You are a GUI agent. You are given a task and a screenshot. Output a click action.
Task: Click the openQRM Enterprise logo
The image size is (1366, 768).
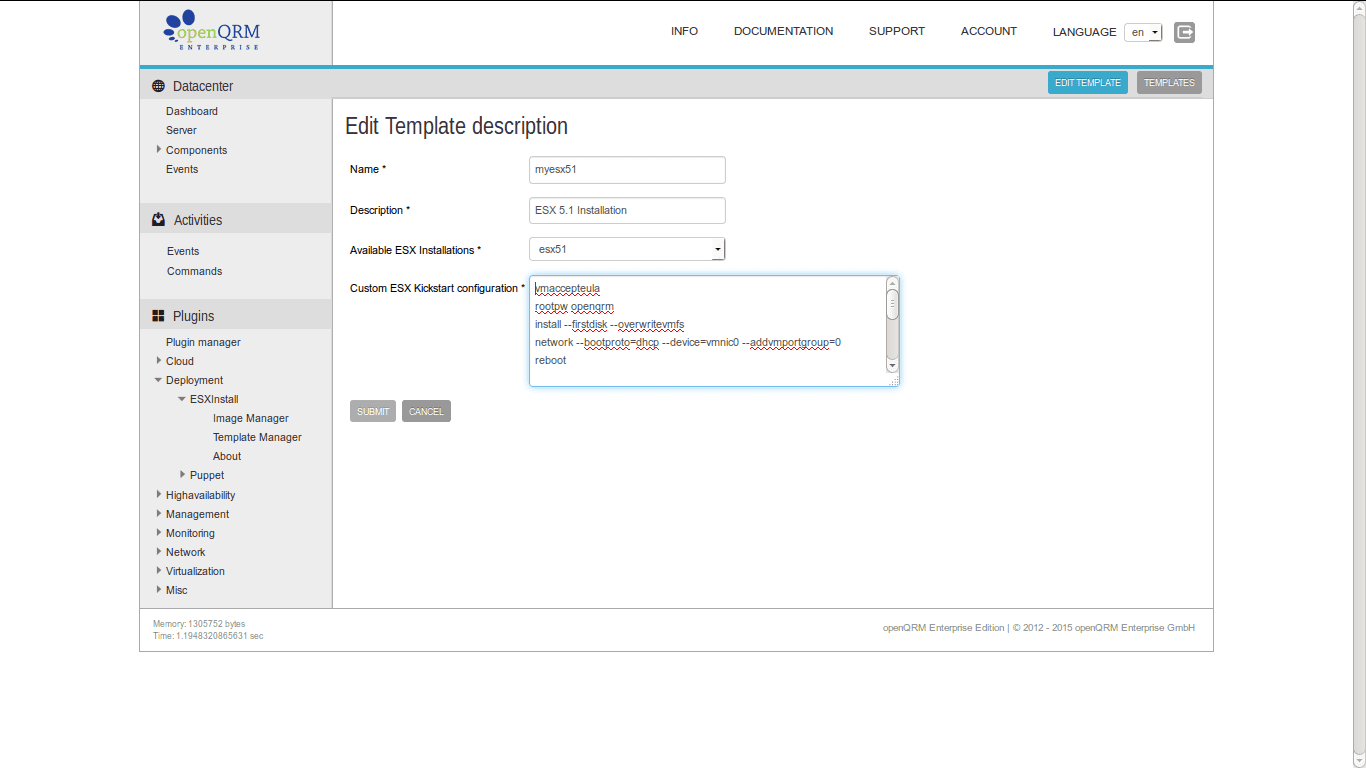coord(212,31)
